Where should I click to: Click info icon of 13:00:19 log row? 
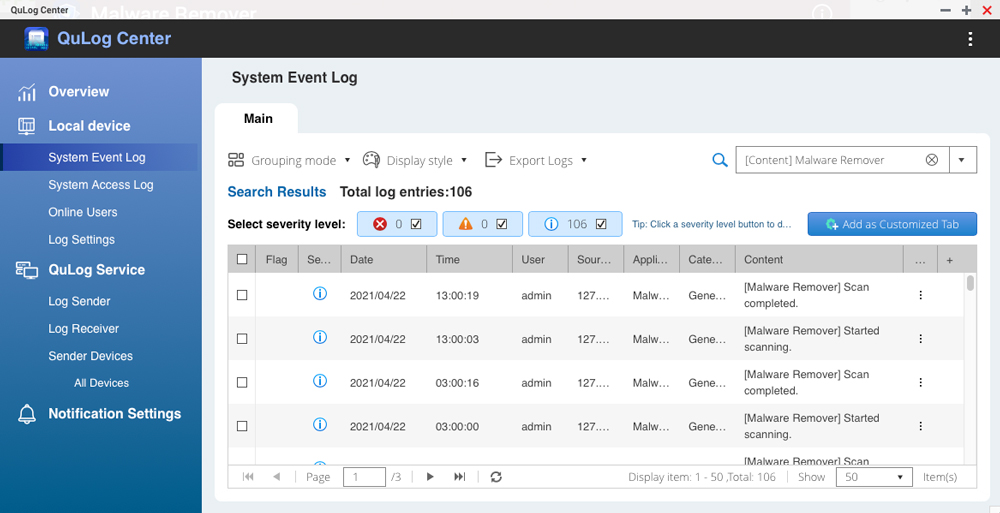coord(320,294)
